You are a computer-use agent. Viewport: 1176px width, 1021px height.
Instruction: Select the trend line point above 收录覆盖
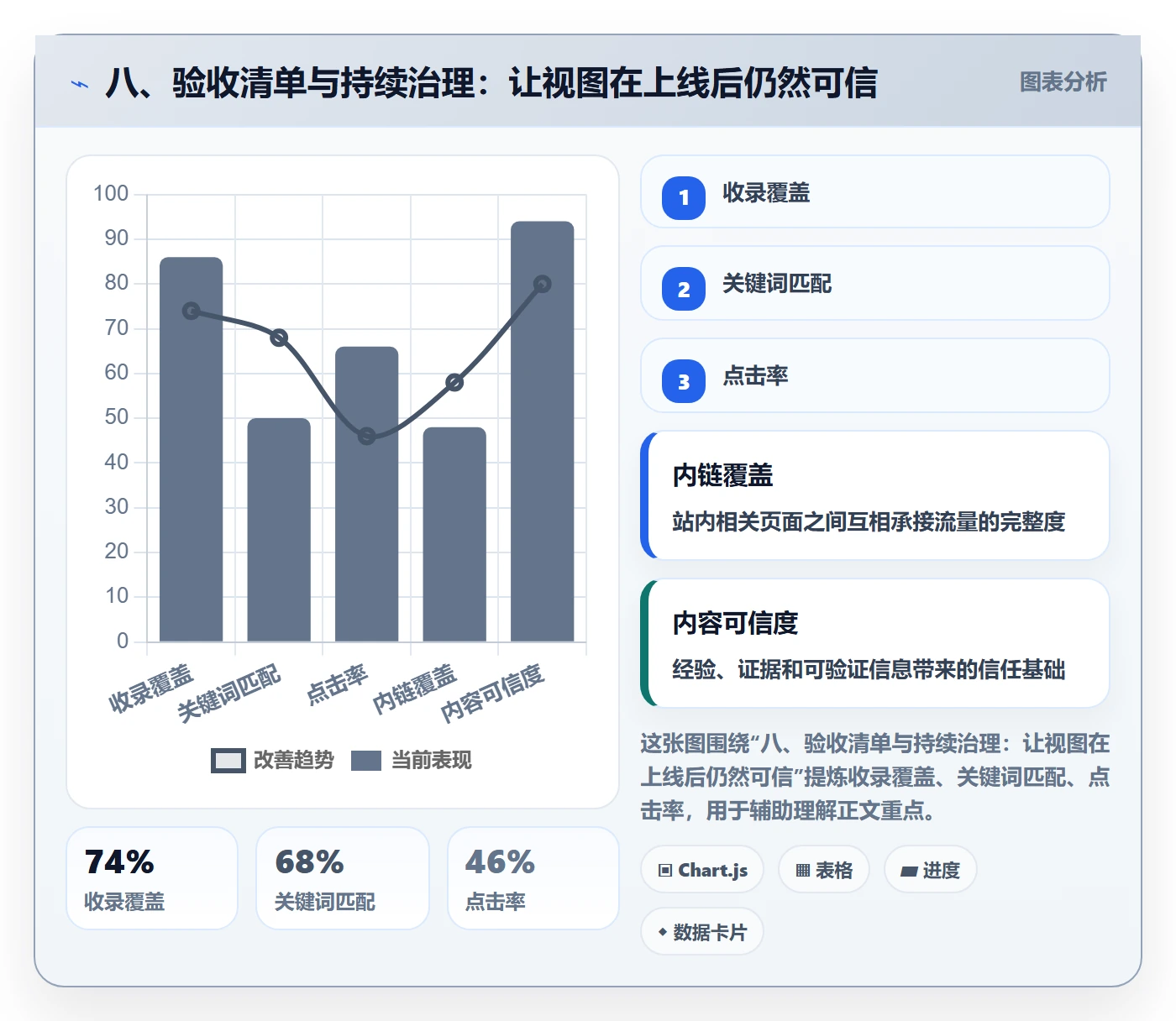point(192,311)
